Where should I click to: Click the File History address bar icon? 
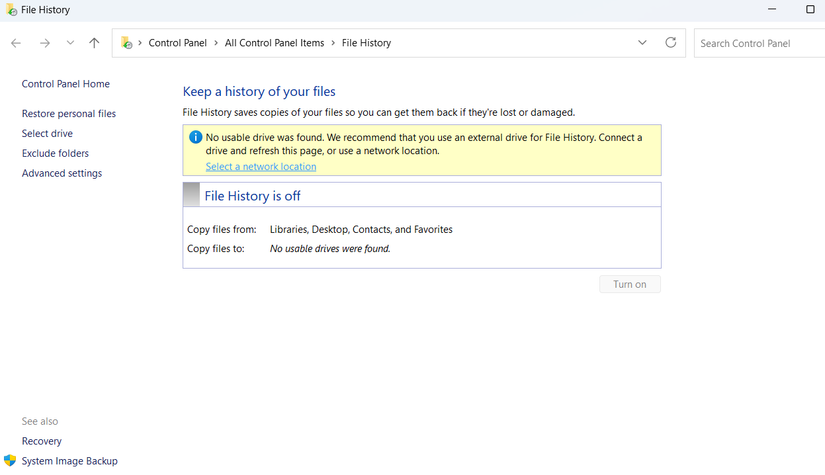(127, 43)
